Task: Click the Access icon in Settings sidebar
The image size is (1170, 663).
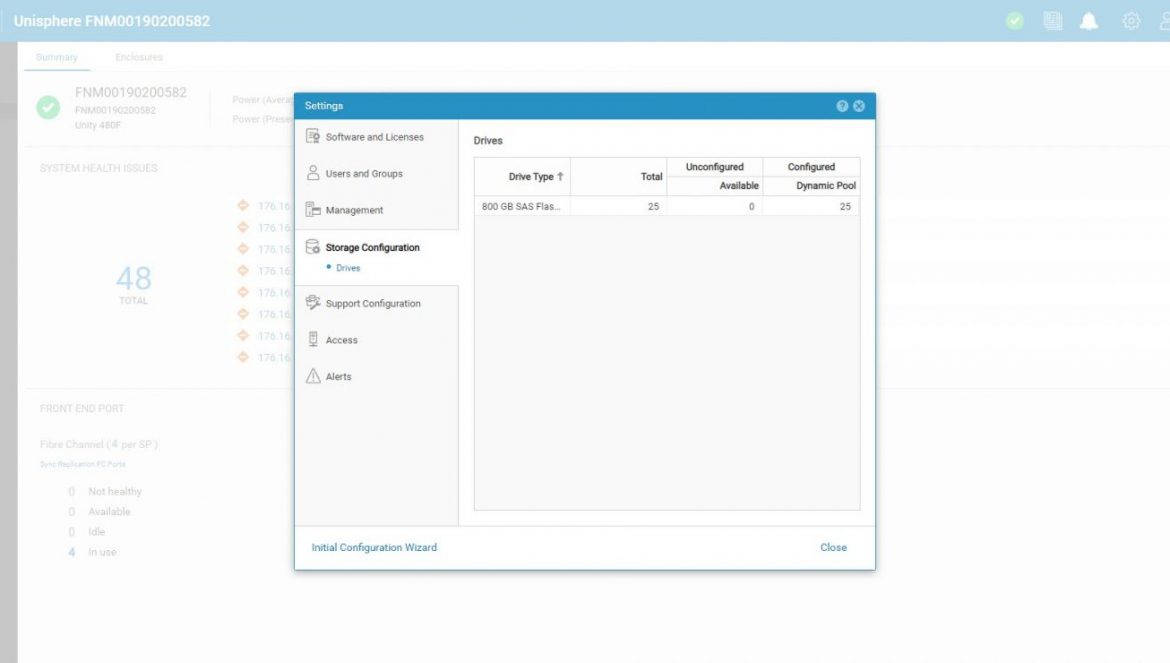Action: [313, 339]
